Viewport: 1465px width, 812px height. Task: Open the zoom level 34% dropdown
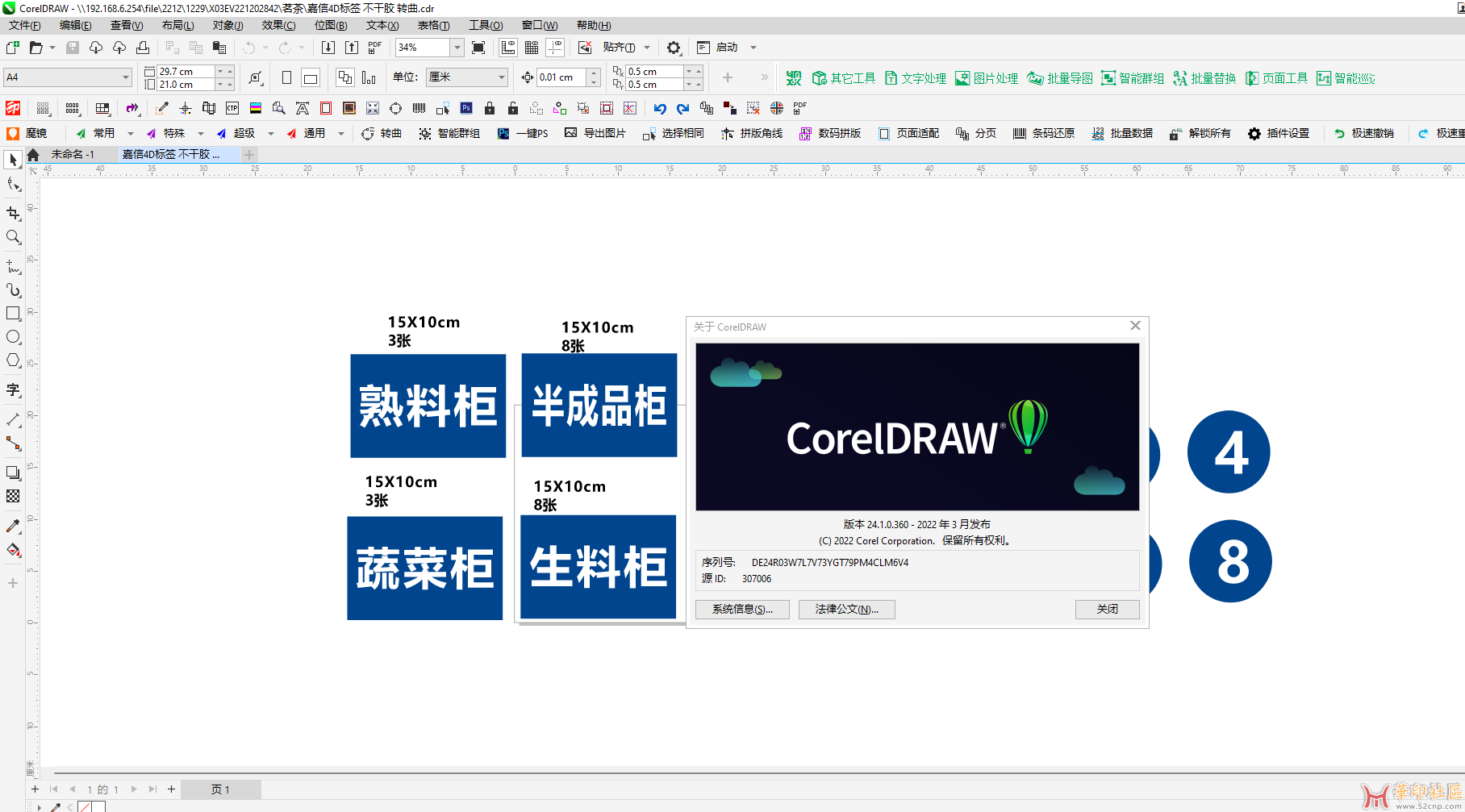coord(457,48)
